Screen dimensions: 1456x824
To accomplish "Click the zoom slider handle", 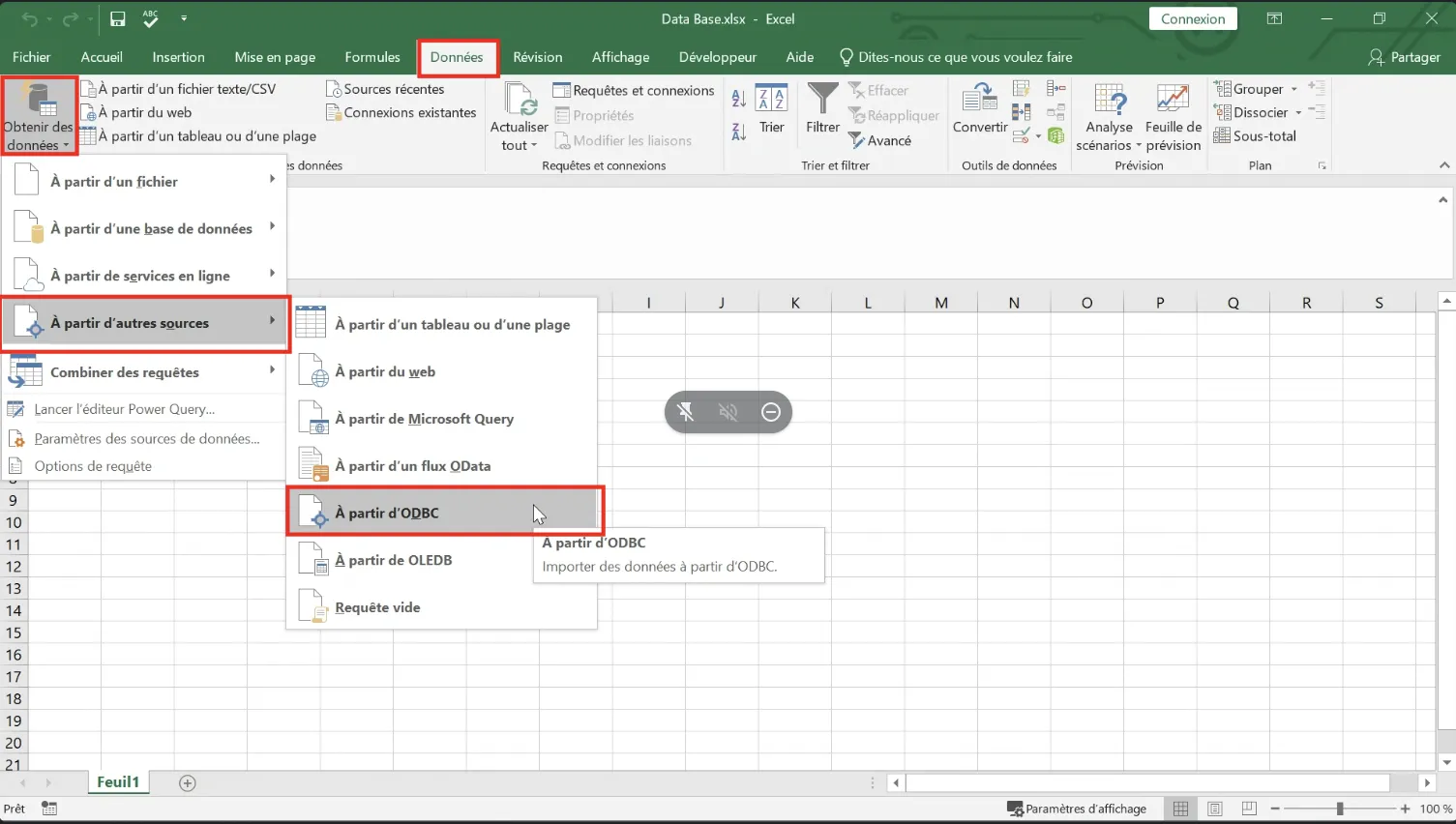I will point(1340,809).
